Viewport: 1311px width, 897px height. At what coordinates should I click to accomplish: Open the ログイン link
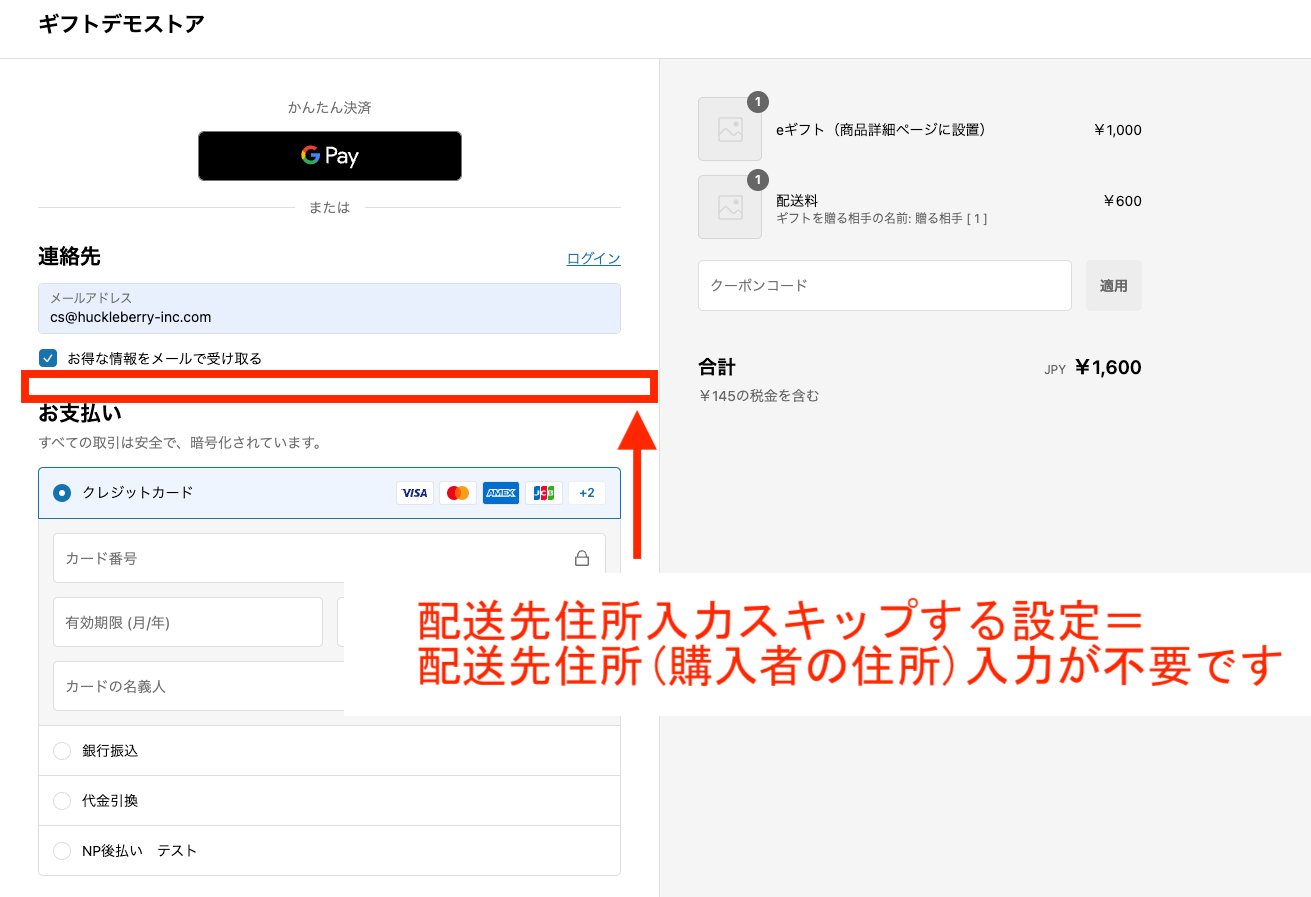(x=593, y=258)
